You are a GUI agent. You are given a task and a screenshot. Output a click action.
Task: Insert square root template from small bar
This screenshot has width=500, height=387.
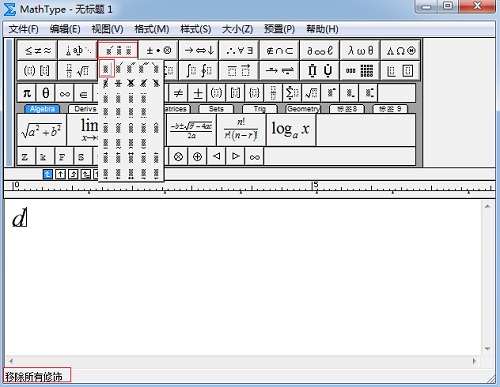pyautogui.click(x=311, y=93)
